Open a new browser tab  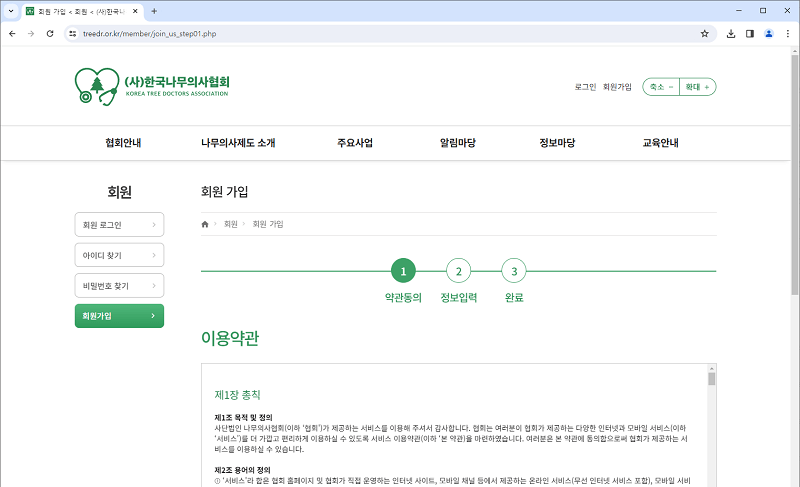(x=154, y=11)
